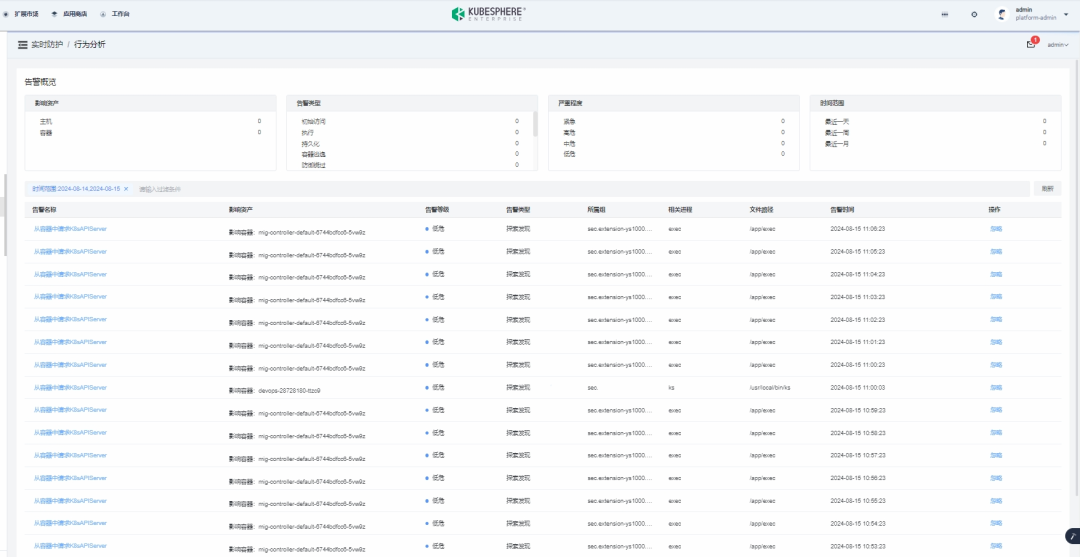Click the admin user avatar icon
The image size is (1080, 557).
tap(1001, 14)
